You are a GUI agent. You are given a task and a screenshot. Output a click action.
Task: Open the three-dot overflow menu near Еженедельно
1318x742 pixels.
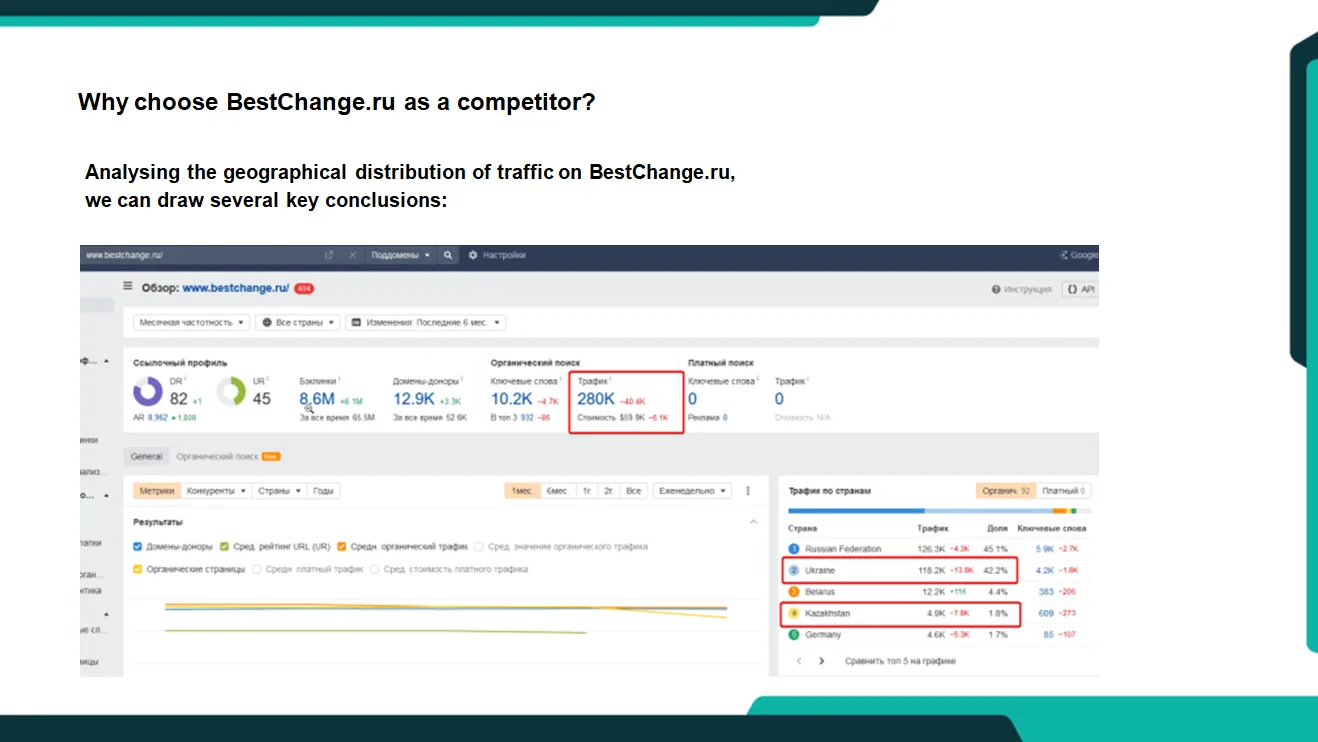(x=748, y=491)
